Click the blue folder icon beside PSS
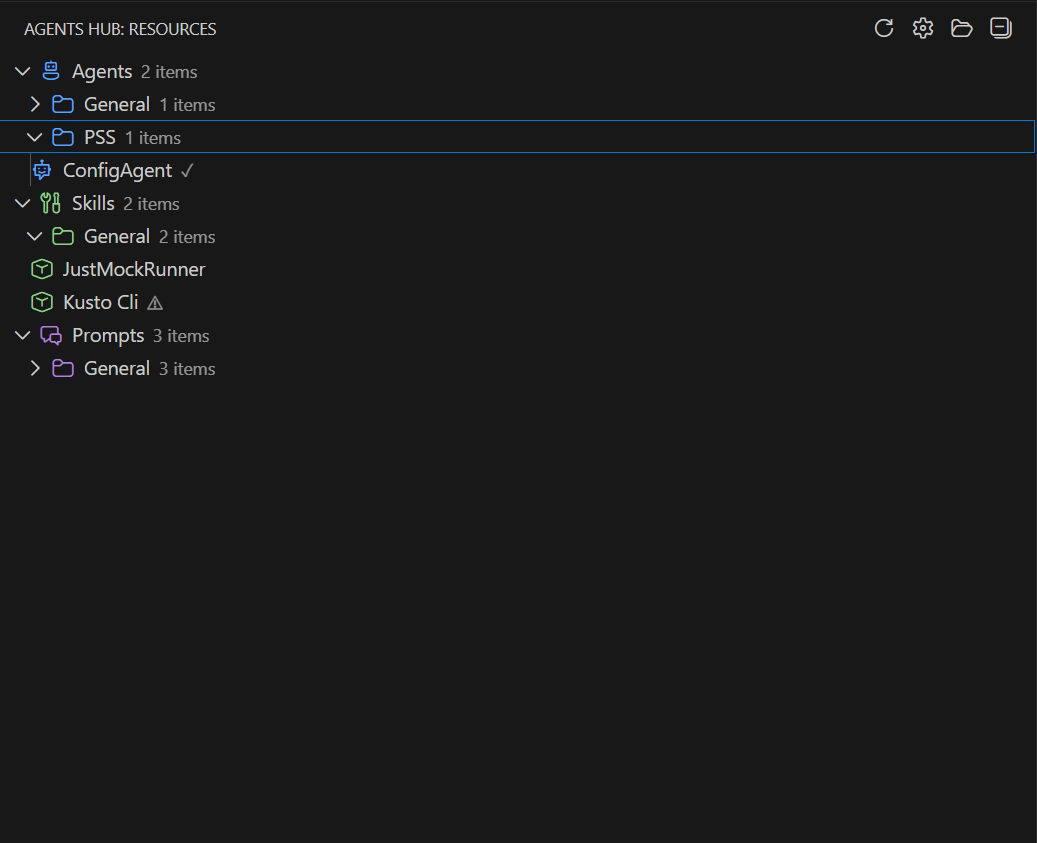The height and width of the screenshot is (843, 1037). pos(63,137)
